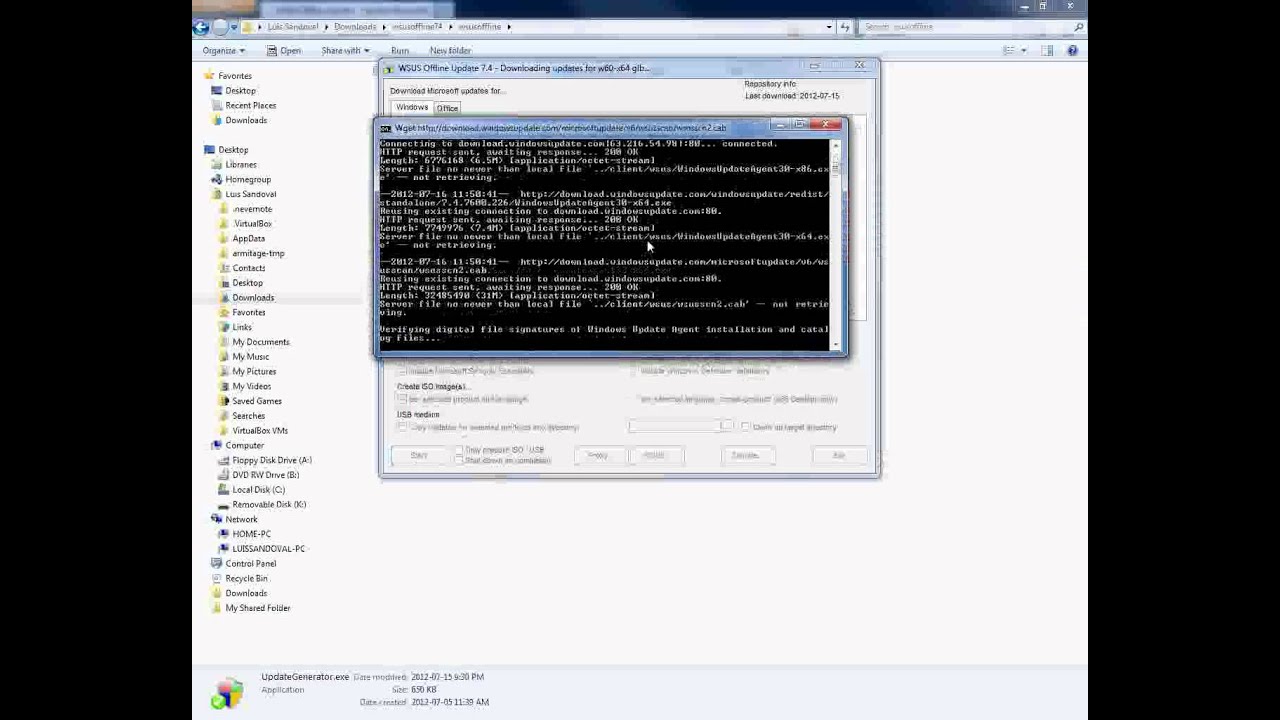Image resolution: width=1280 pixels, height=720 pixels.
Task: Change your view using the view icon
Action: tap(1009, 50)
